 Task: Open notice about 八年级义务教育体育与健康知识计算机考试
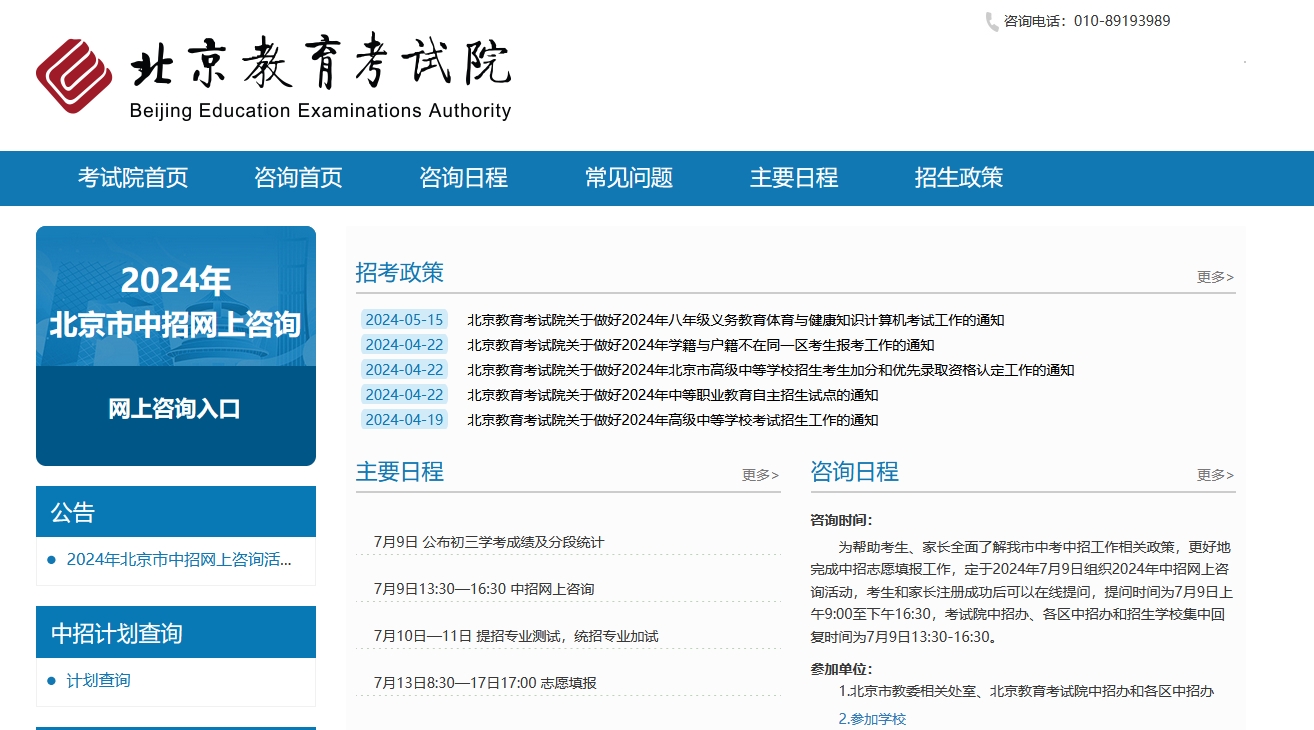pos(735,320)
